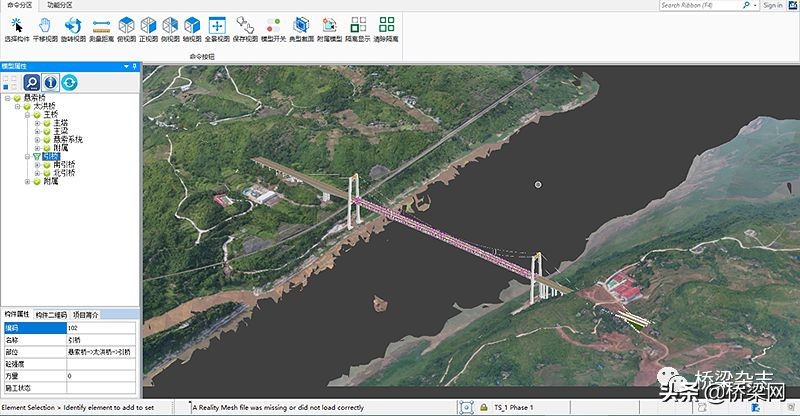Switch to the 功能分区 ribbon tab
The width and height of the screenshot is (800, 416).
tap(62, 5)
